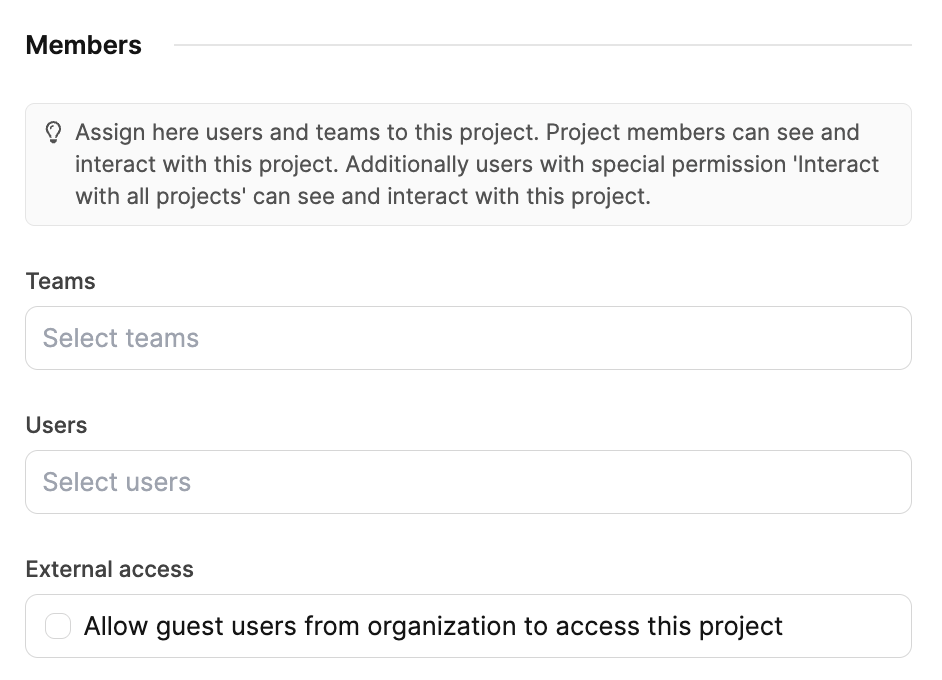Open the Select teams dropdown
This screenshot has height=680, width=942.
click(468, 338)
